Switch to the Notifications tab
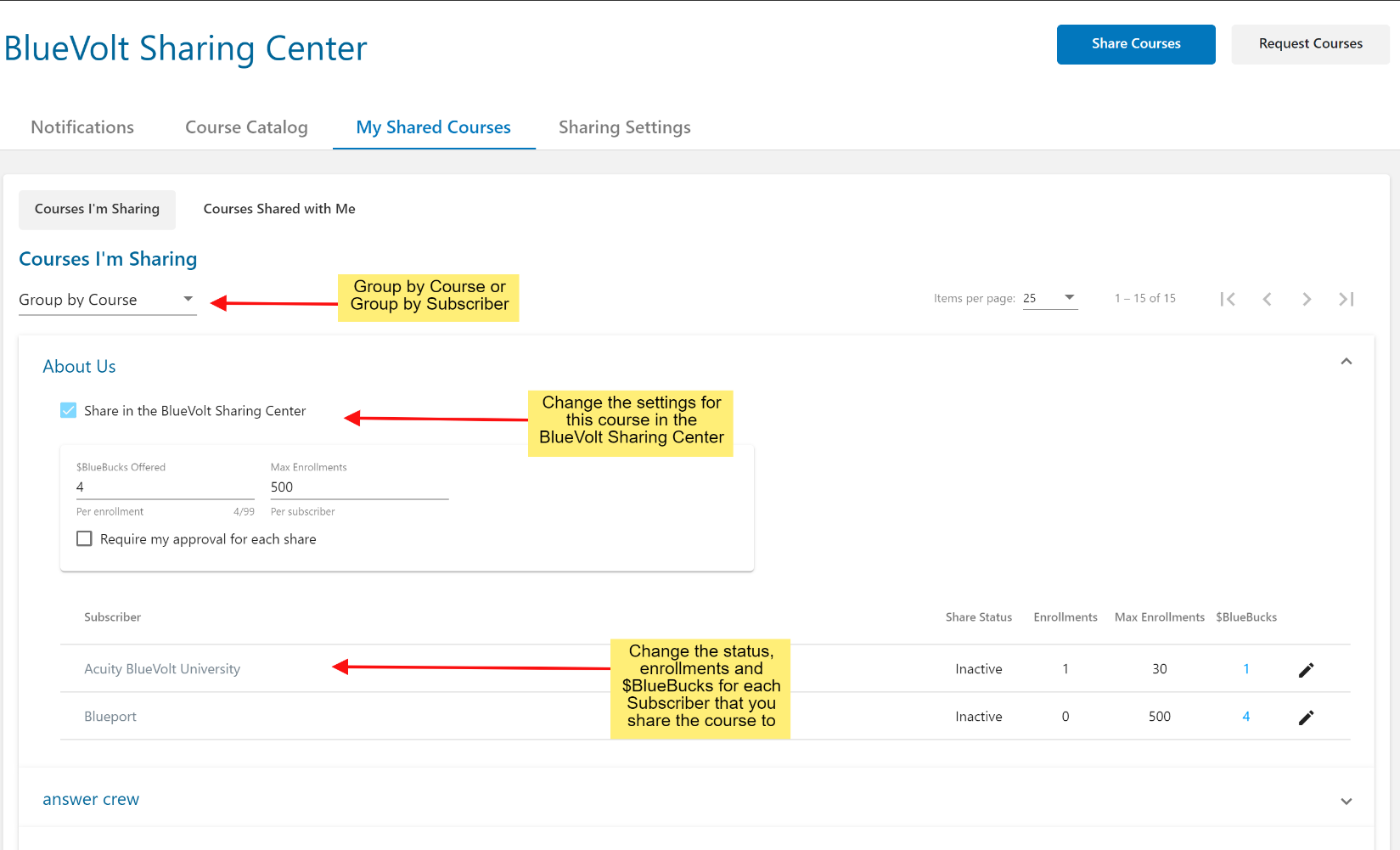The height and width of the screenshot is (850, 1400). 82,127
